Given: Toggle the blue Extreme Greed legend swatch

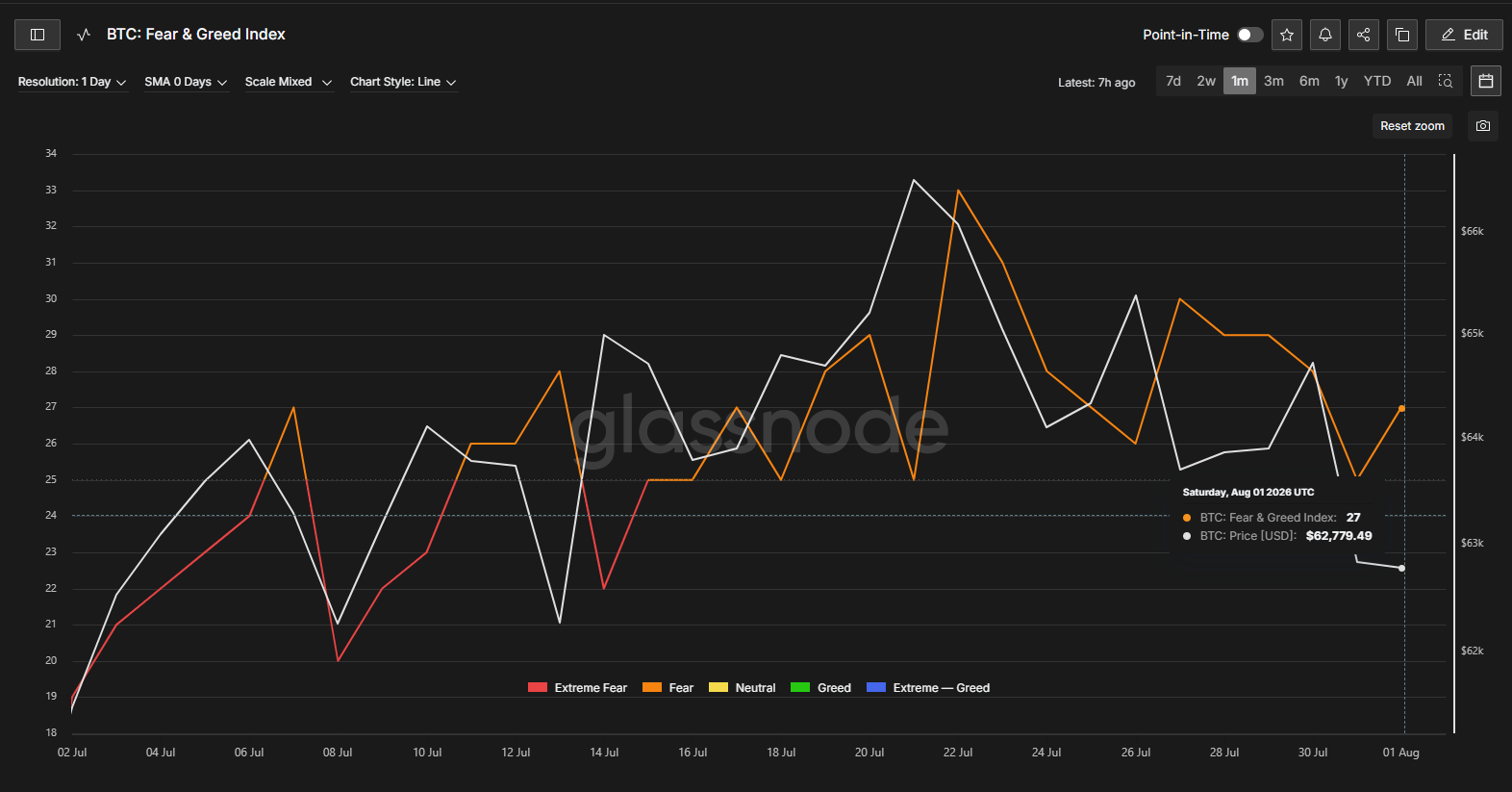Looking at the screenshot, I should (x=876, y=687).
